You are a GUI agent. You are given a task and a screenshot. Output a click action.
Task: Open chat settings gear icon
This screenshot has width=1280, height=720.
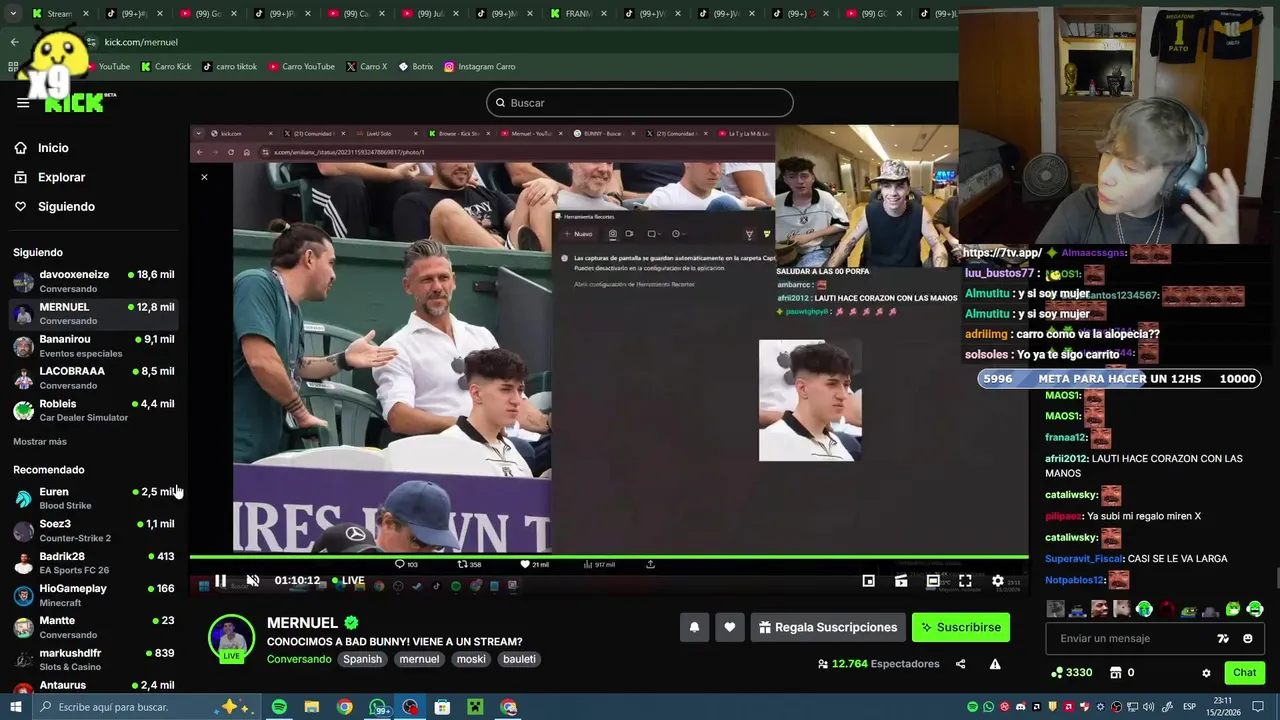pyautogui.click(x=1206, y=673)
